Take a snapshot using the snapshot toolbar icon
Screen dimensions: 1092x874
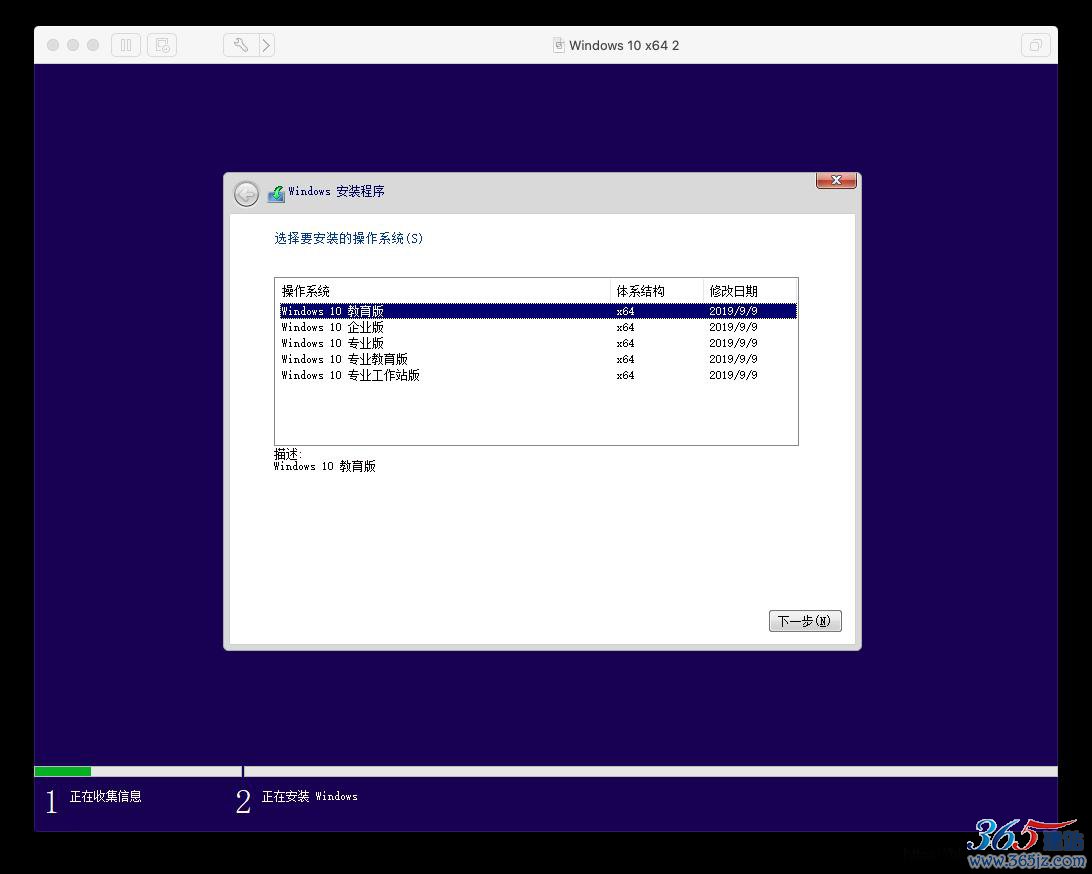[x=162, y=45]
